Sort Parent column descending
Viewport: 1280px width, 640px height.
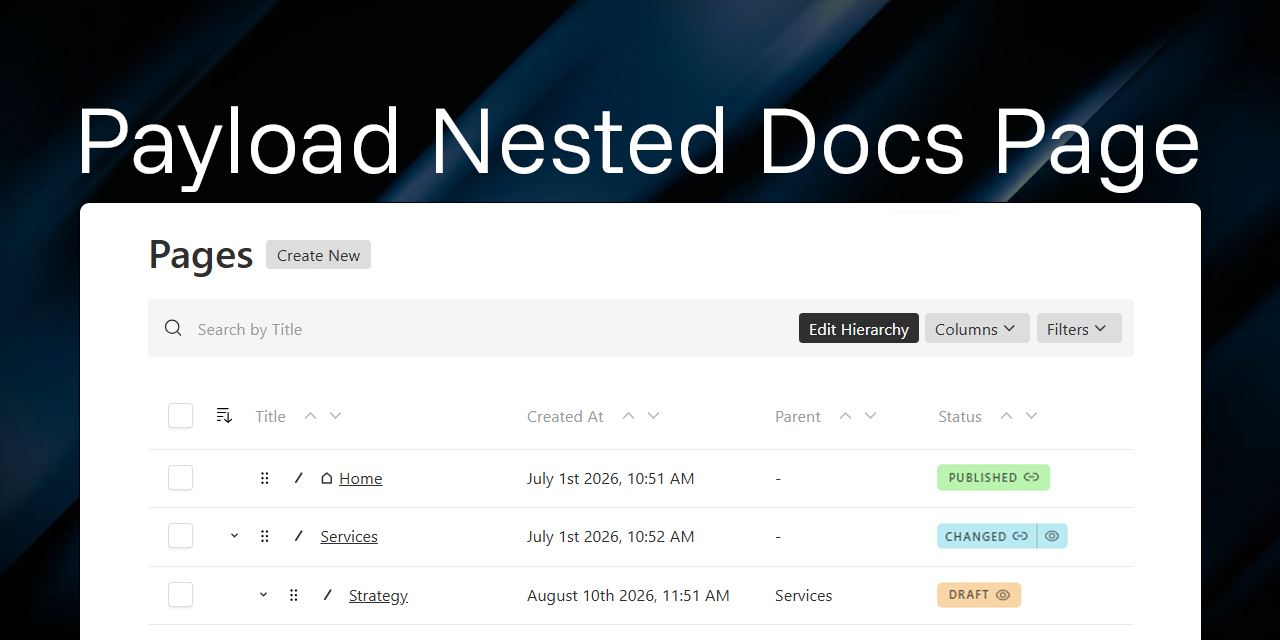tap(871, 416)
